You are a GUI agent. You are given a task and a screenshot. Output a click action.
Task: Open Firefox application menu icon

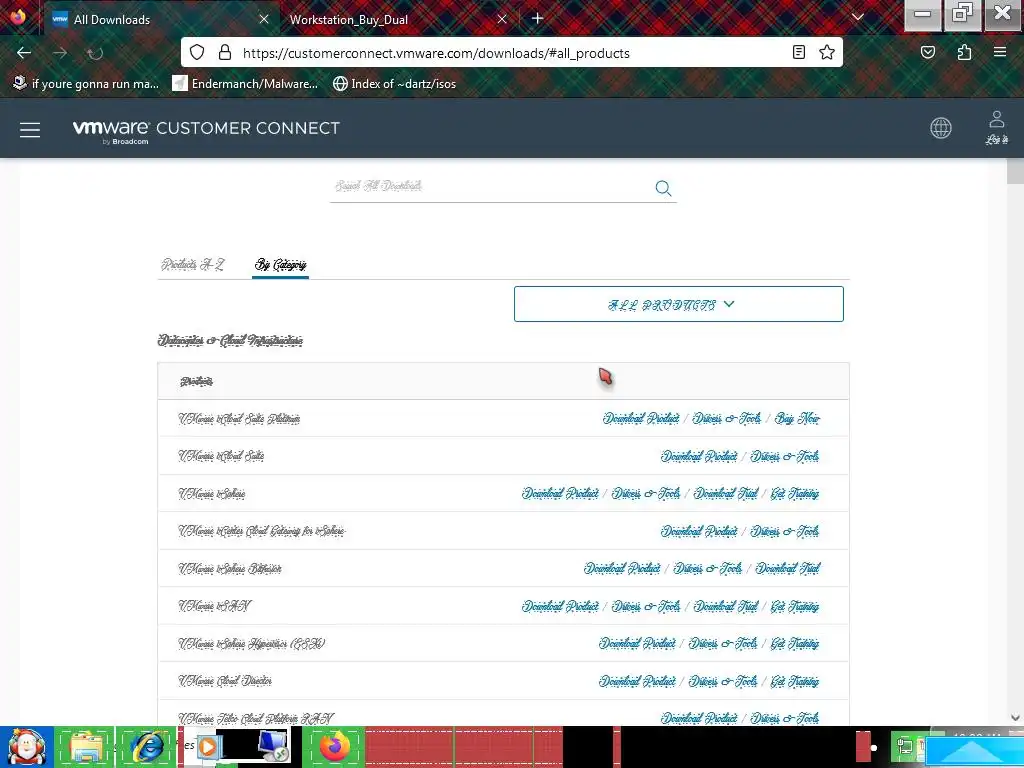(1000, 52)
